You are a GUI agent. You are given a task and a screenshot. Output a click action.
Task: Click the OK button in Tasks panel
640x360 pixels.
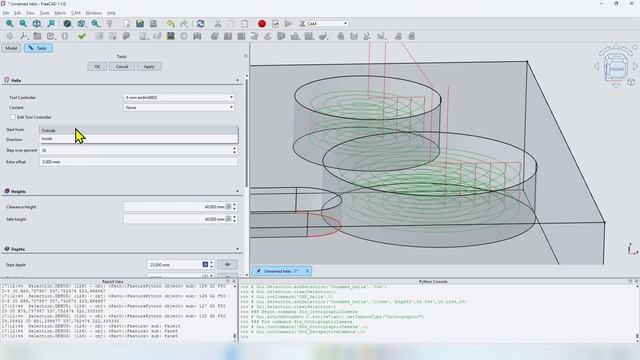coord(97,67)
